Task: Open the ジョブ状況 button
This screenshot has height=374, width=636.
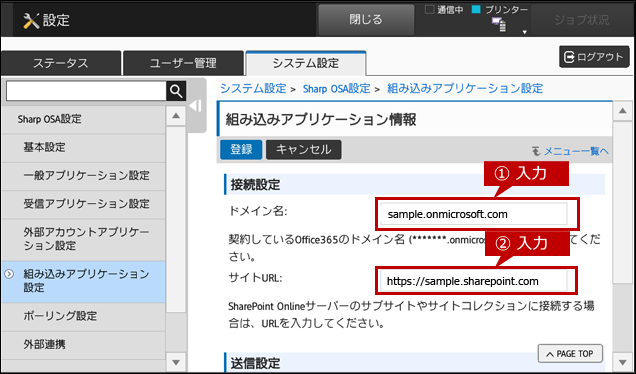Action: click(x=582, y=19)
